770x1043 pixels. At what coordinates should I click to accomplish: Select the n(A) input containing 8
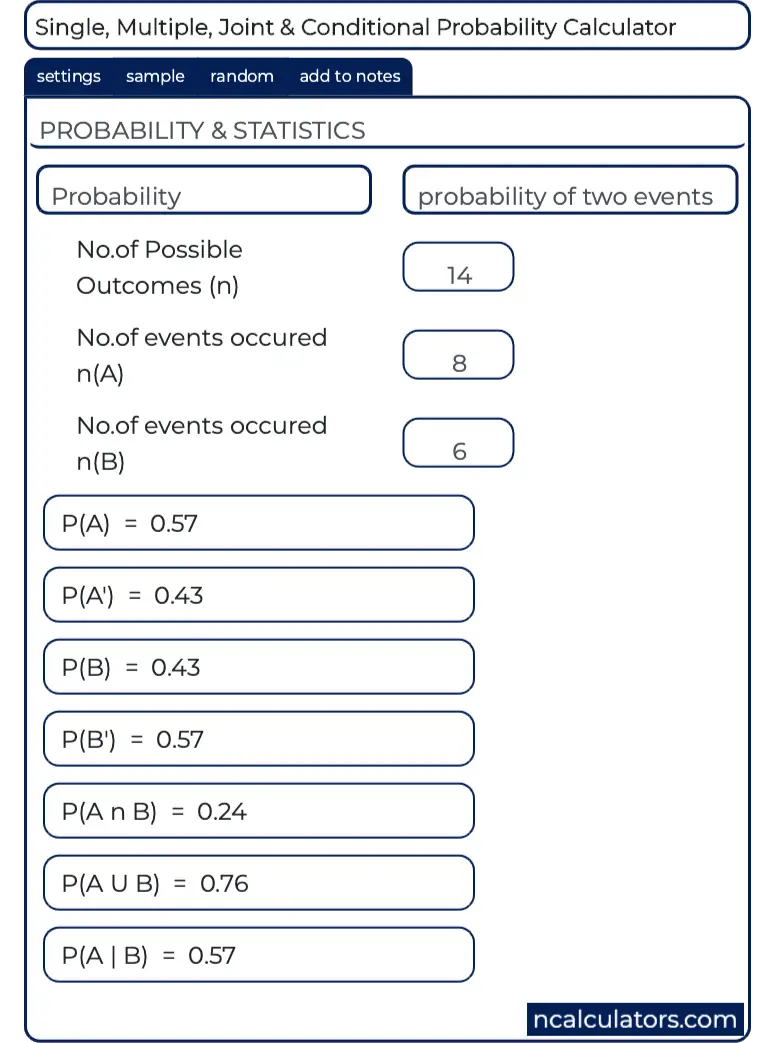click(458, 355)
